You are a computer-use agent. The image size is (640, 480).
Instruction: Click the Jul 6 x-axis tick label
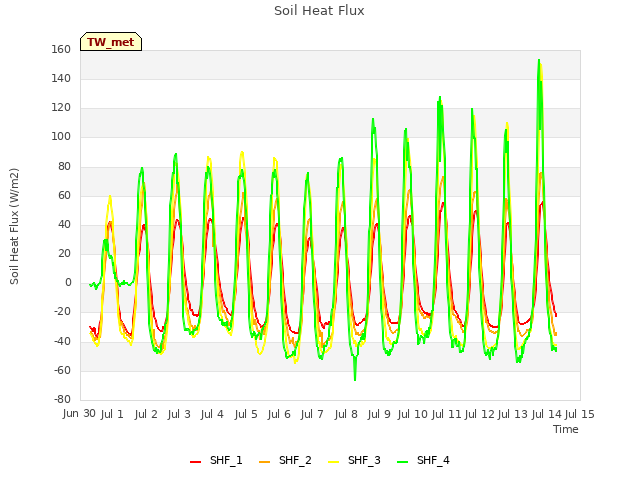coord(279,414)
